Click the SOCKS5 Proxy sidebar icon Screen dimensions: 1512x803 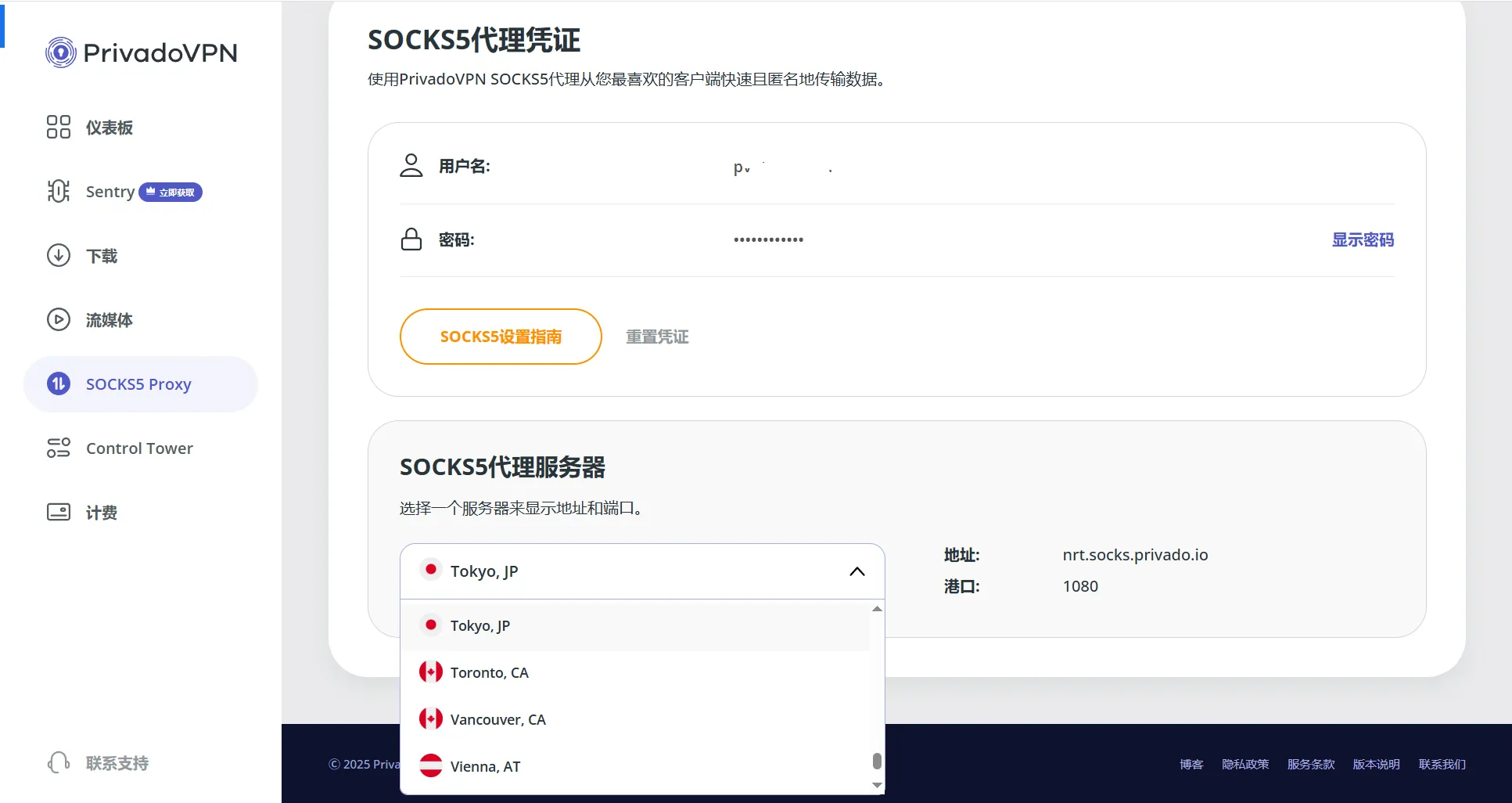point(59,383)
